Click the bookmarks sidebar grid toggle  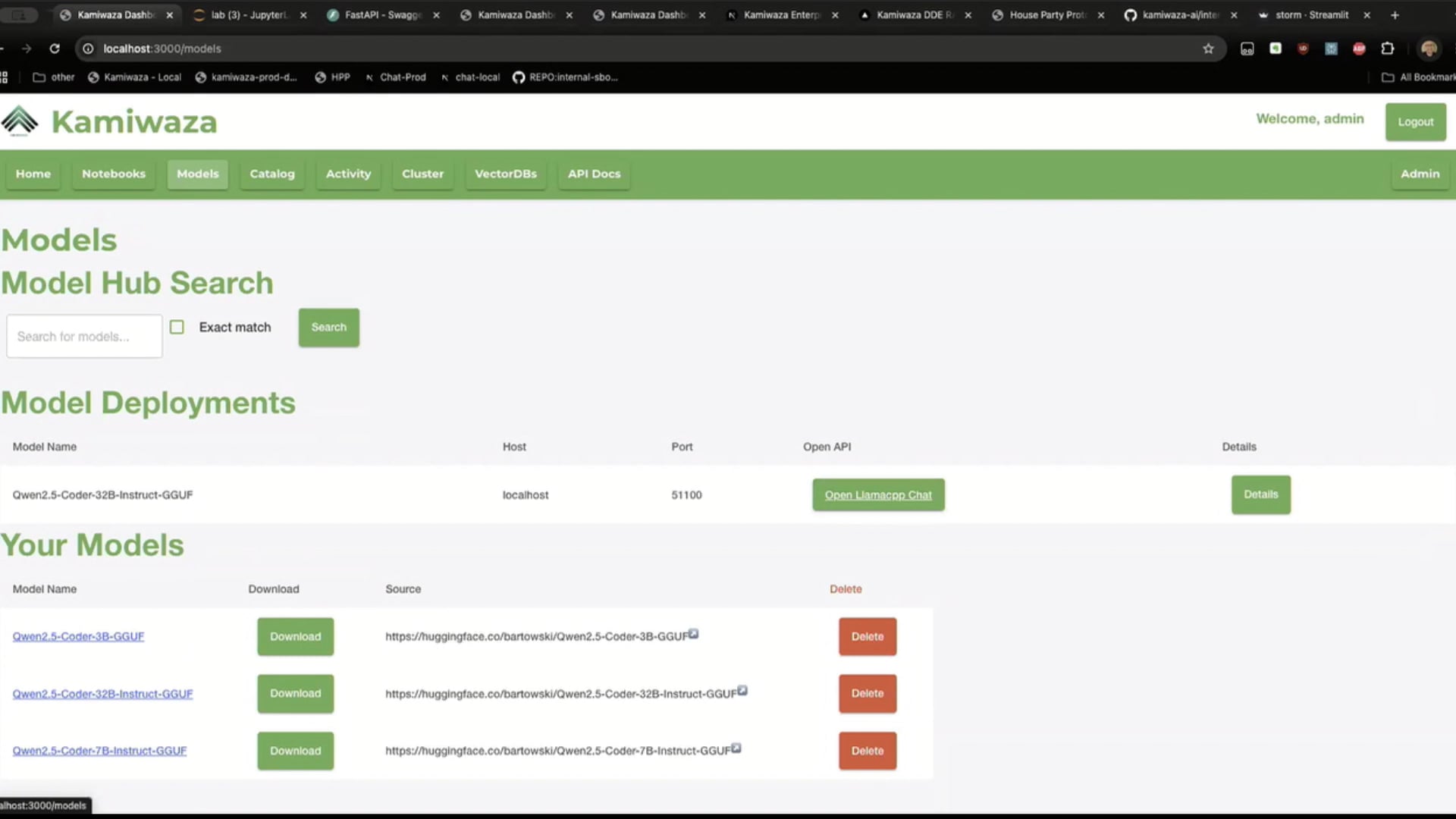pyautogui.click(x=4, y=77)
